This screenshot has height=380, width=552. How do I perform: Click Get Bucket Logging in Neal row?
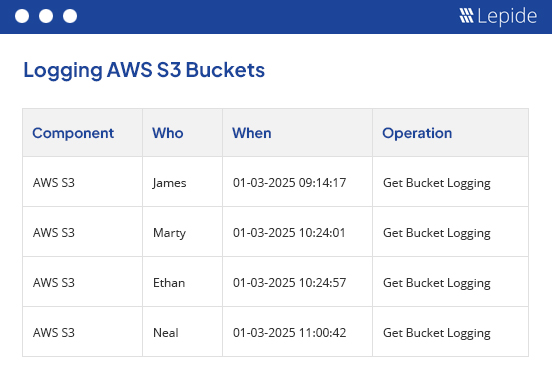point(437,333)
